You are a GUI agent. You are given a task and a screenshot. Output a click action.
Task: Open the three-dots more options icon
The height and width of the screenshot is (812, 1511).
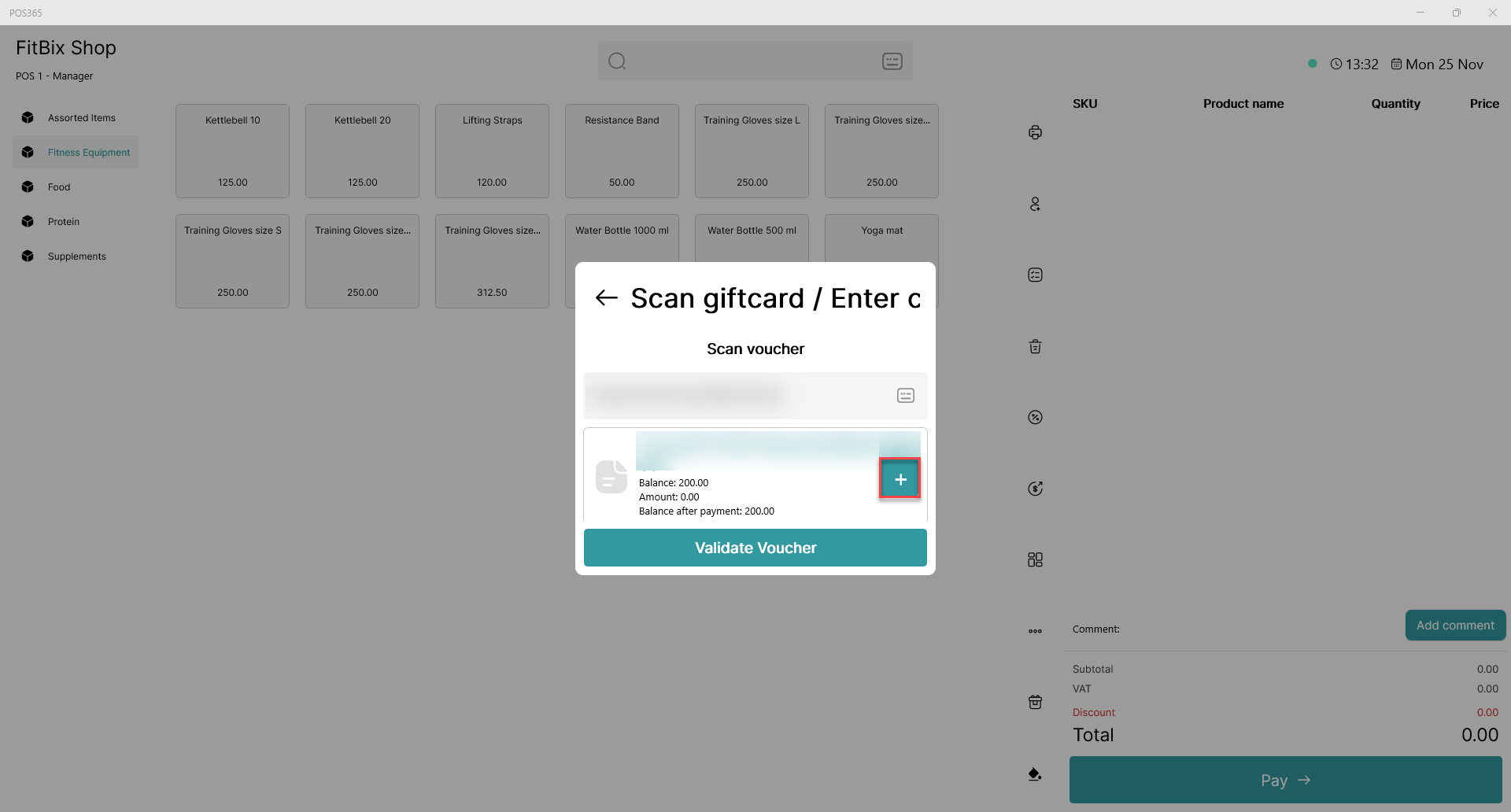click(x=1035, y=631)
